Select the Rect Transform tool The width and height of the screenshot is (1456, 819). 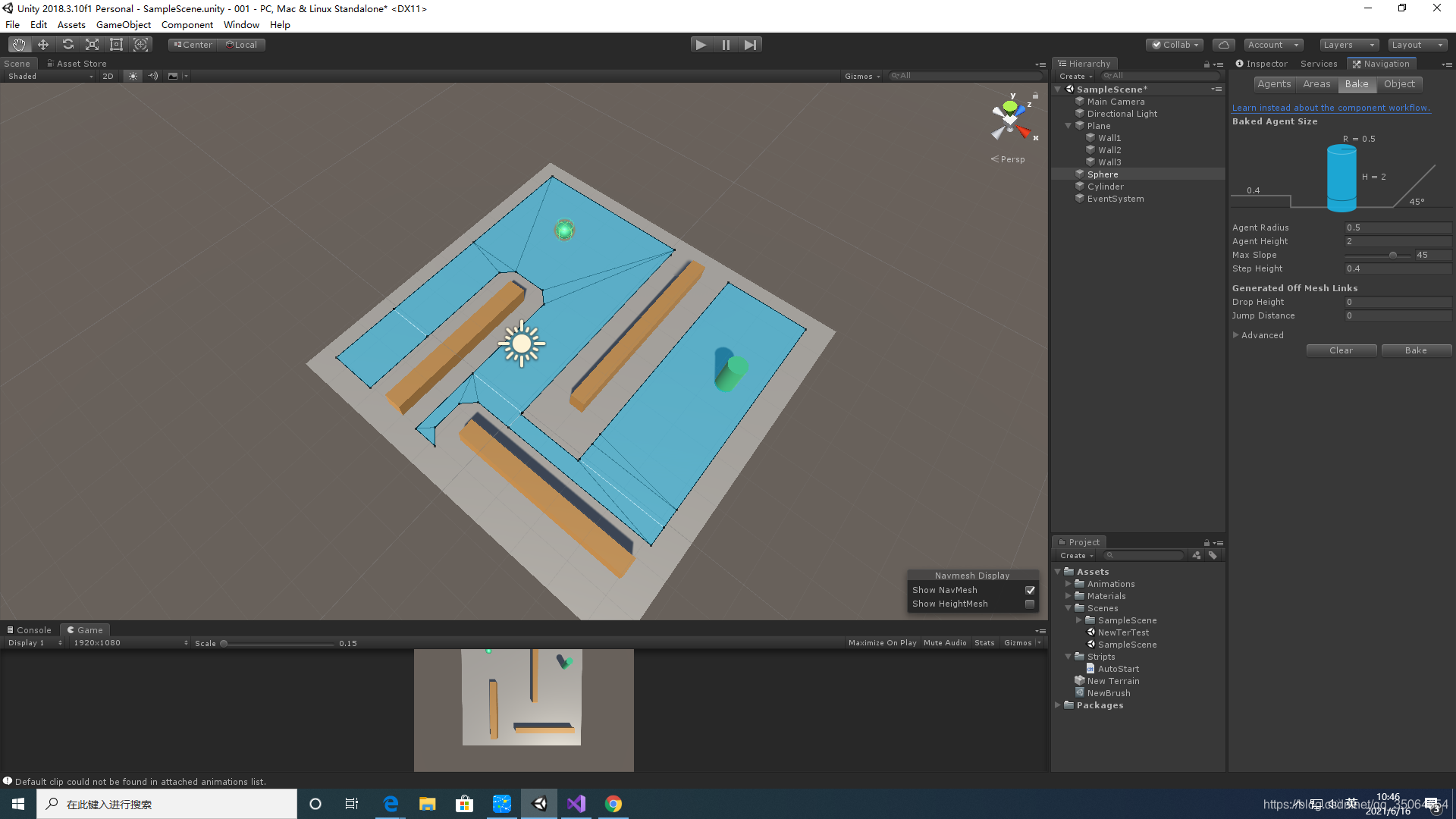tap(116, 44)
